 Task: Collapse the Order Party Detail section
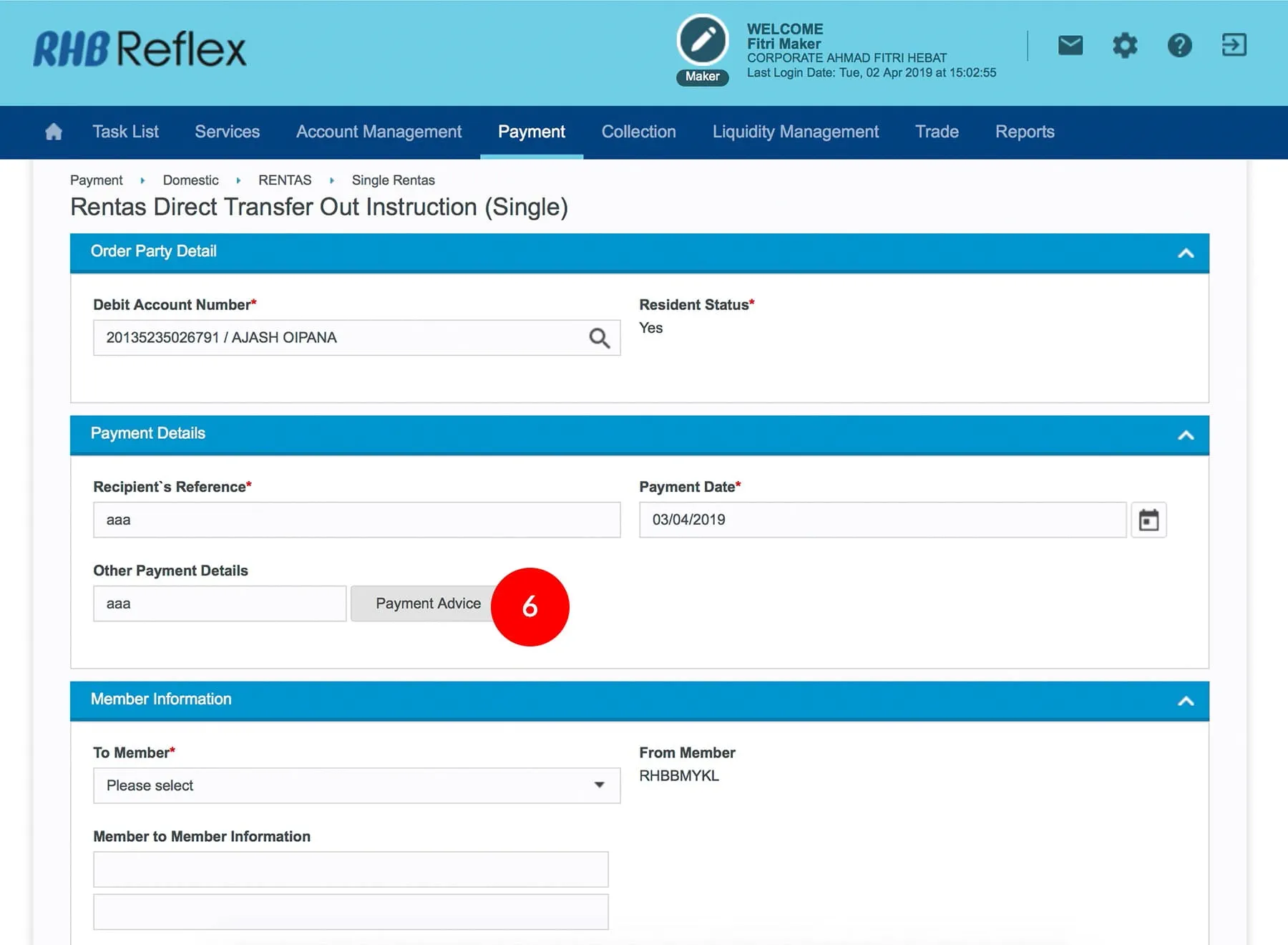1185,253
